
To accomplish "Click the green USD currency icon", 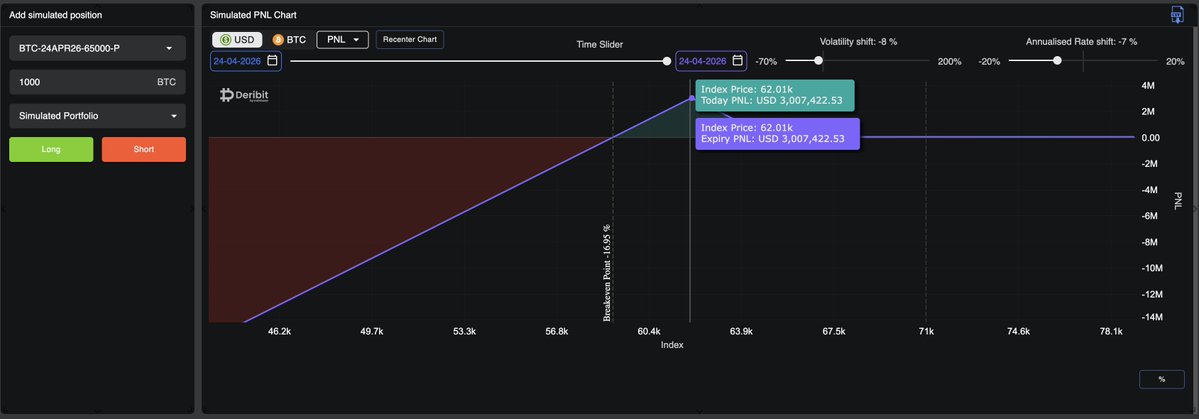I will click(x=226, y=40).
